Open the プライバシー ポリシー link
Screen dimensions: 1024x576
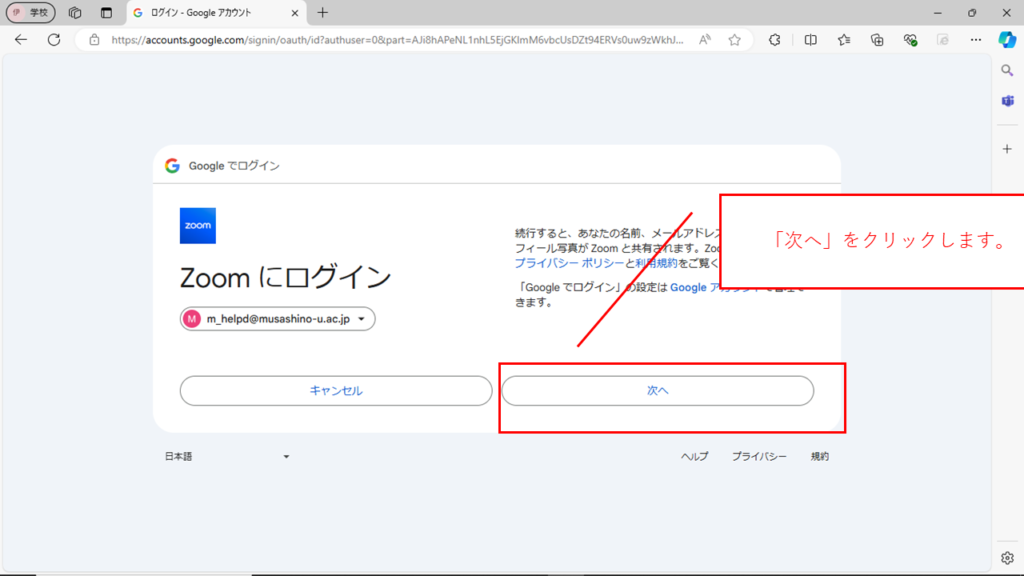[x=569, y=263]
